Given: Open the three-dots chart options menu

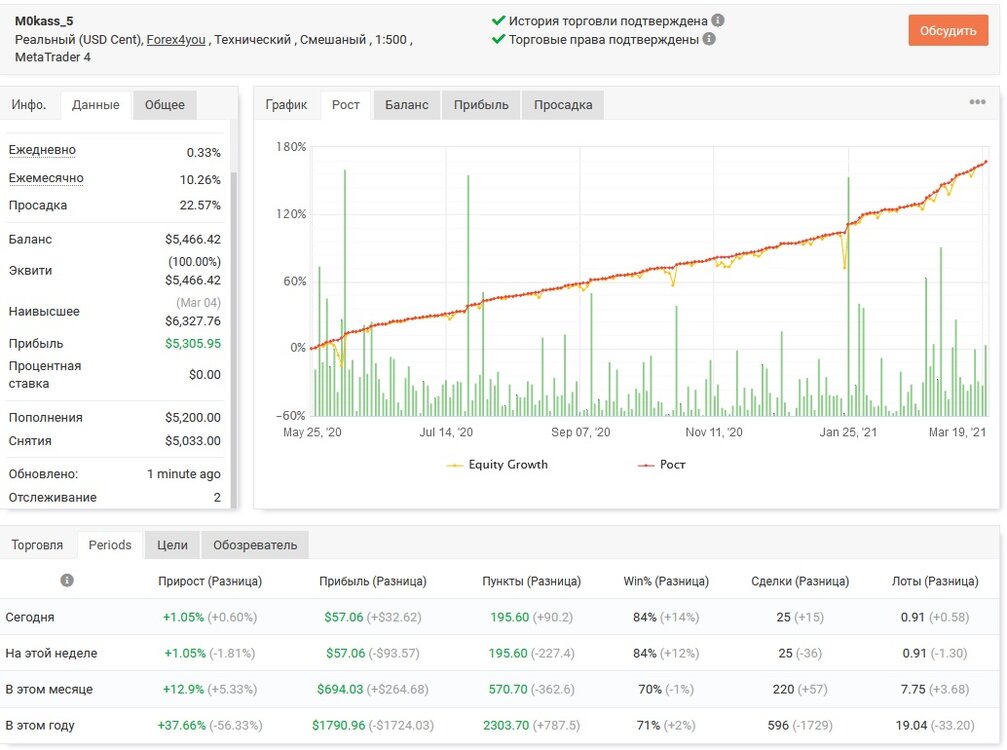Looking at the screenshot, I should point(977,102).
